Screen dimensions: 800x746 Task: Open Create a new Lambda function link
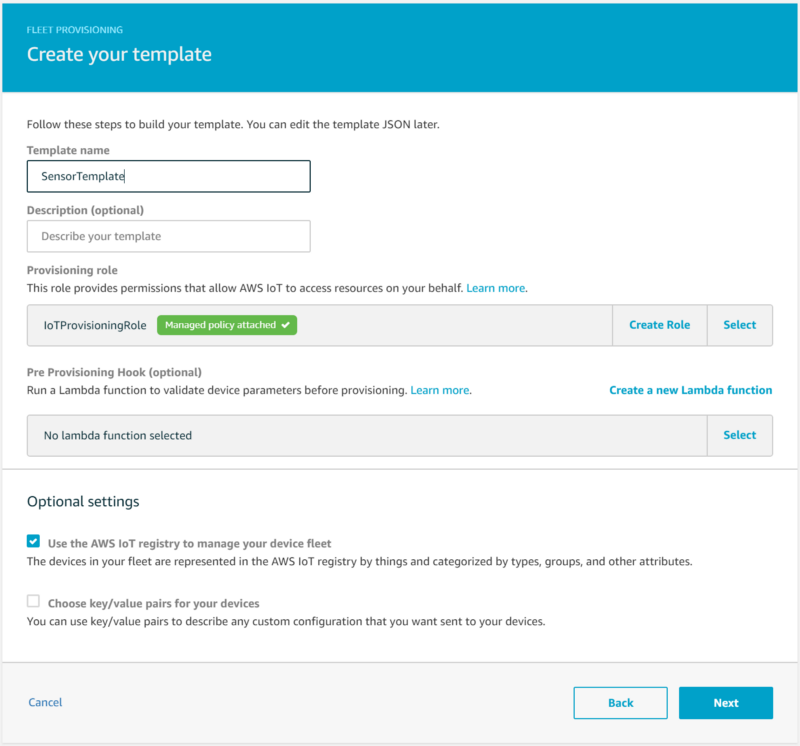click(690, 390)
